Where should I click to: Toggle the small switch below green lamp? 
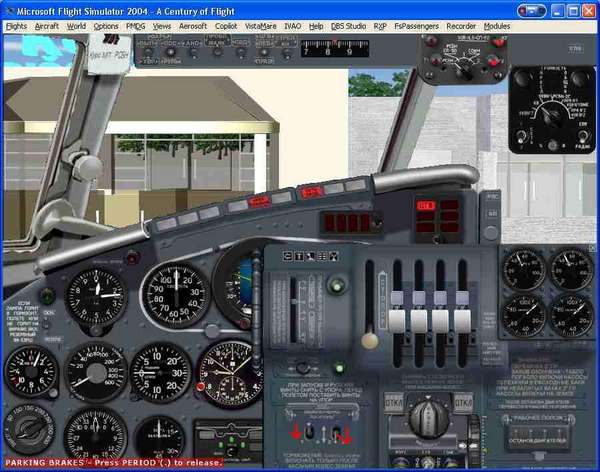[x=302, y=367]
